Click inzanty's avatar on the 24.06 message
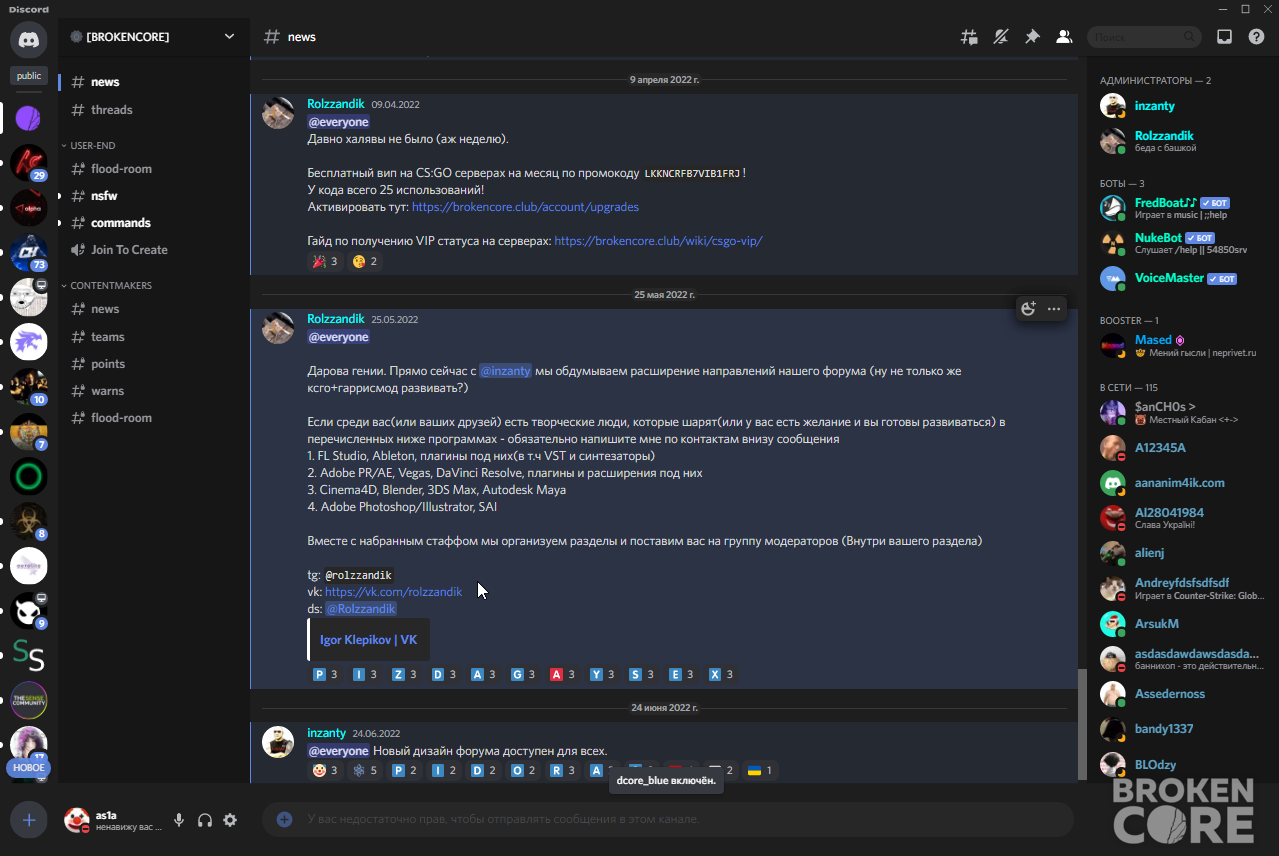 click(278, 742)
